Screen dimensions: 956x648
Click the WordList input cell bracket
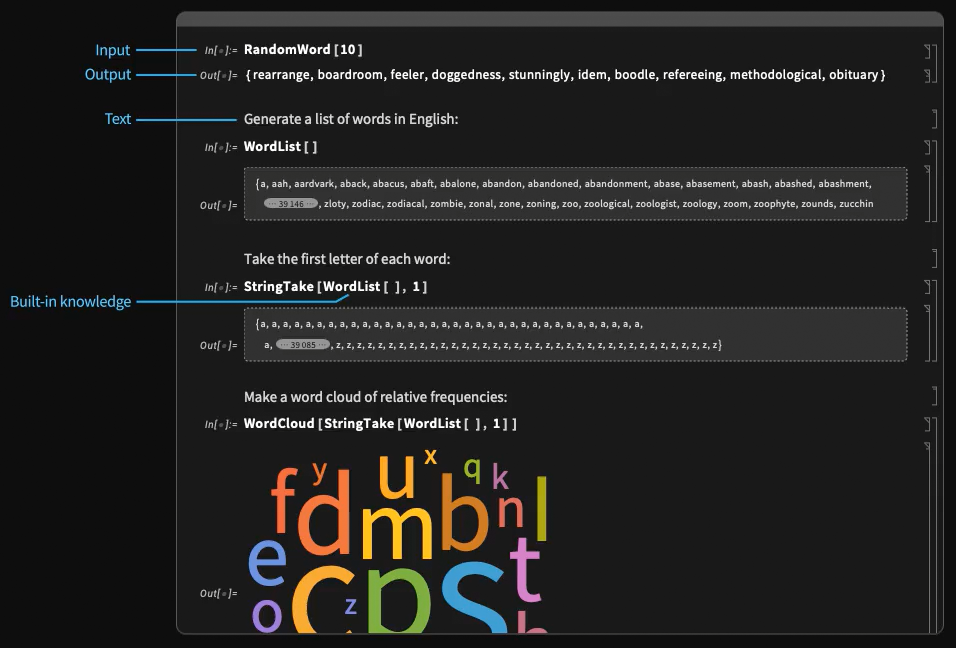(928, 147)
